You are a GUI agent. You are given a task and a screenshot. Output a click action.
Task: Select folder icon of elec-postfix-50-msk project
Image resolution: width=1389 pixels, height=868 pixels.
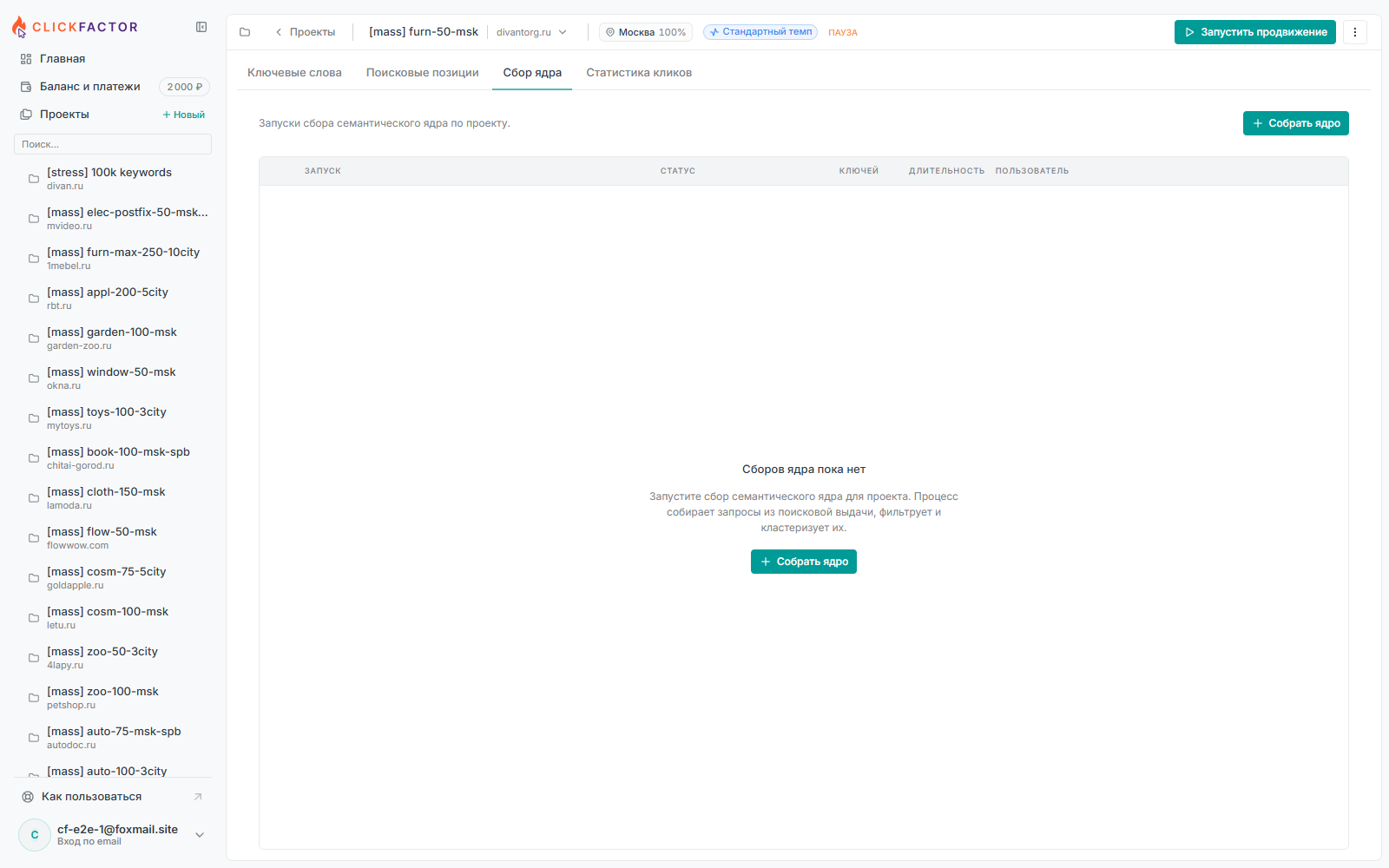[34, 219]
